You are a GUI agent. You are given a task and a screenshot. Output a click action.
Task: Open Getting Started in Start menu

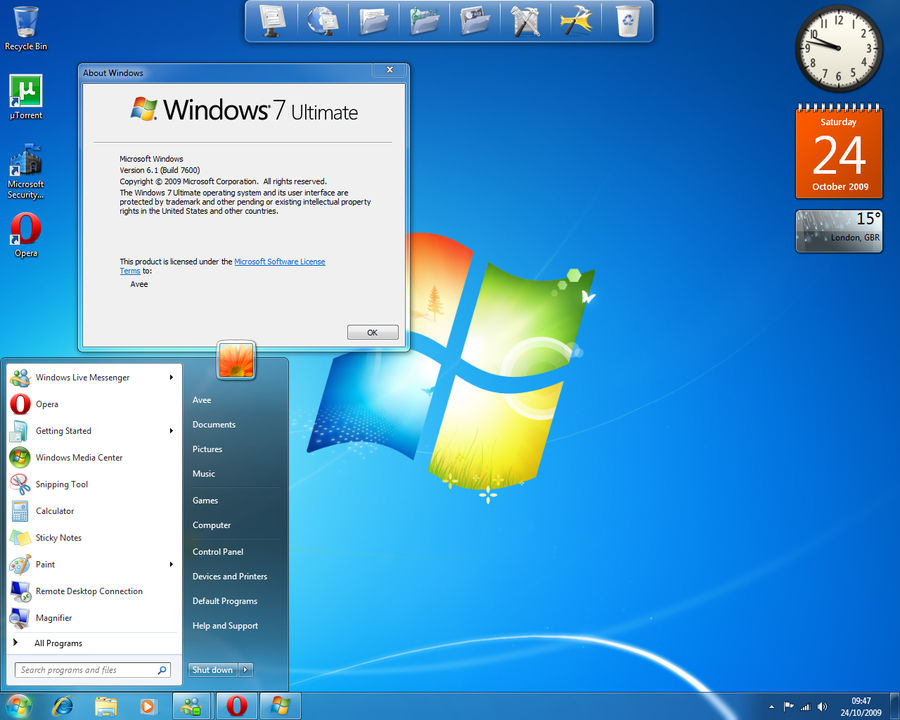pos(94,431)
